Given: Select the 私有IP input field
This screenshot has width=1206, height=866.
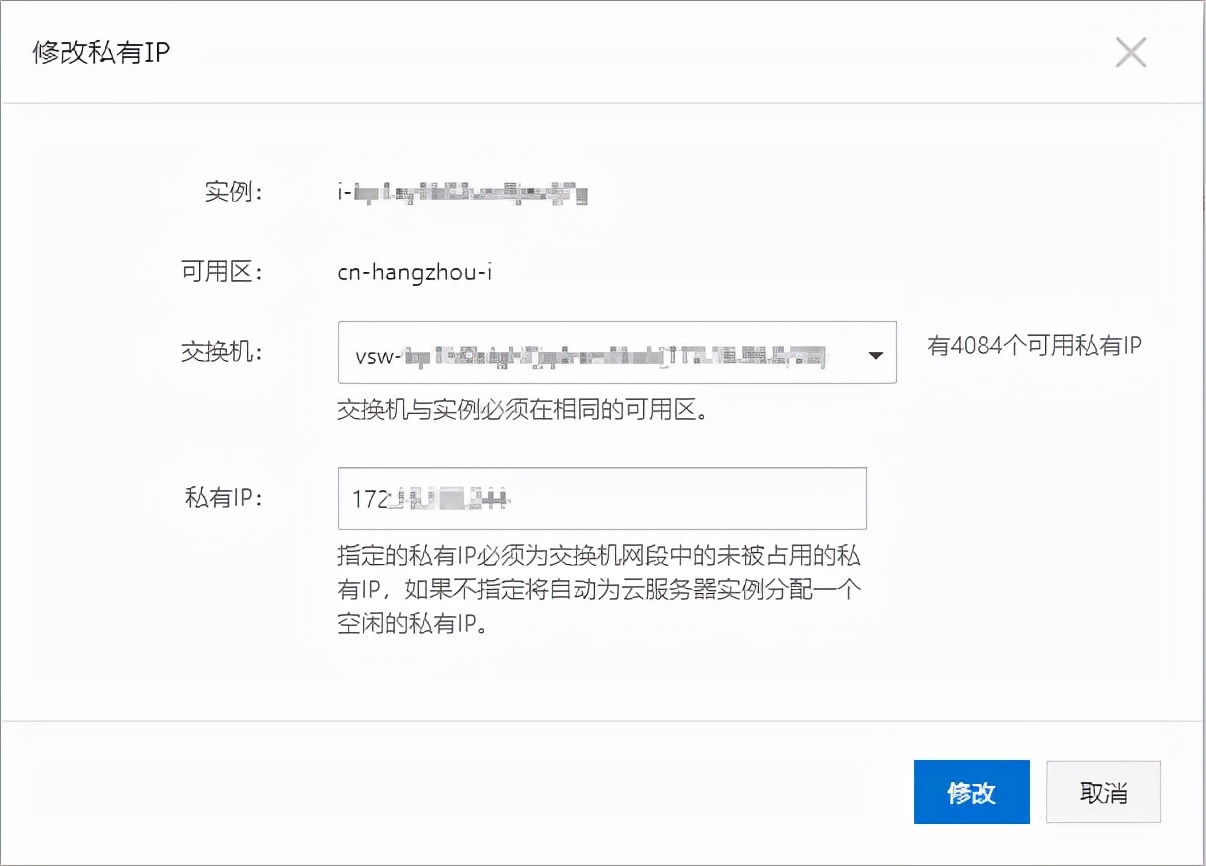Looking at the screenshot, I should coord(602,498).
